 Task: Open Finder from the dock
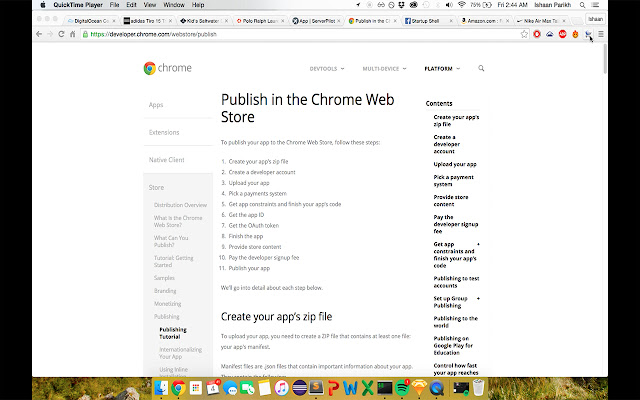point(162,388)
